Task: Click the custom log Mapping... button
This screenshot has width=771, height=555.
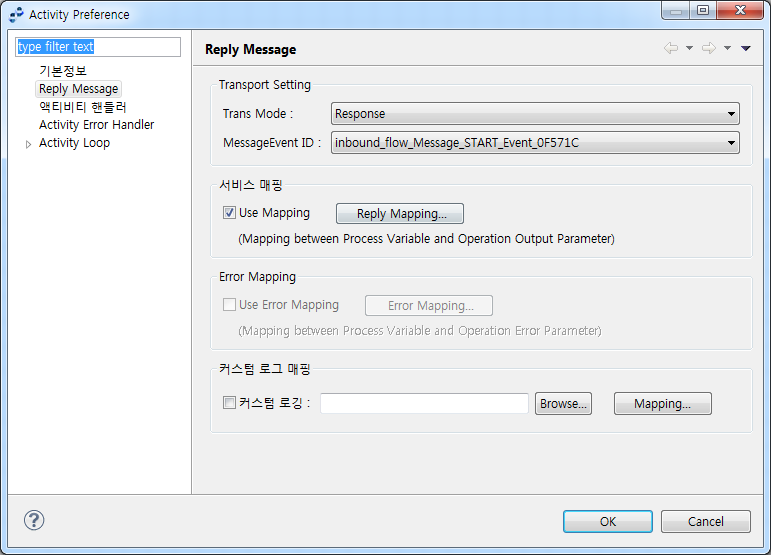Action: pos(662,404)
